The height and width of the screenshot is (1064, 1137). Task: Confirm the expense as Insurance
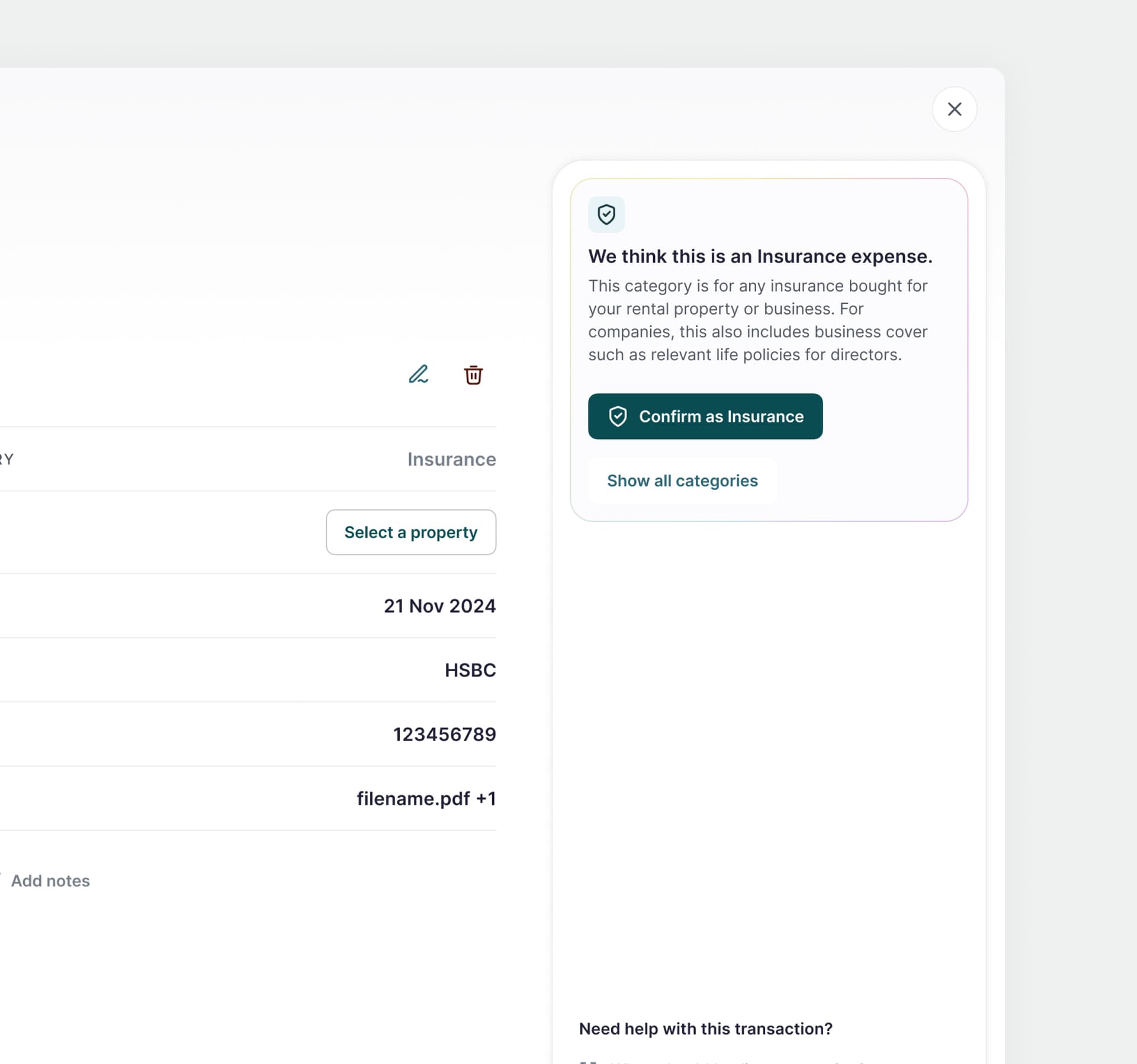tap(705, 416)
